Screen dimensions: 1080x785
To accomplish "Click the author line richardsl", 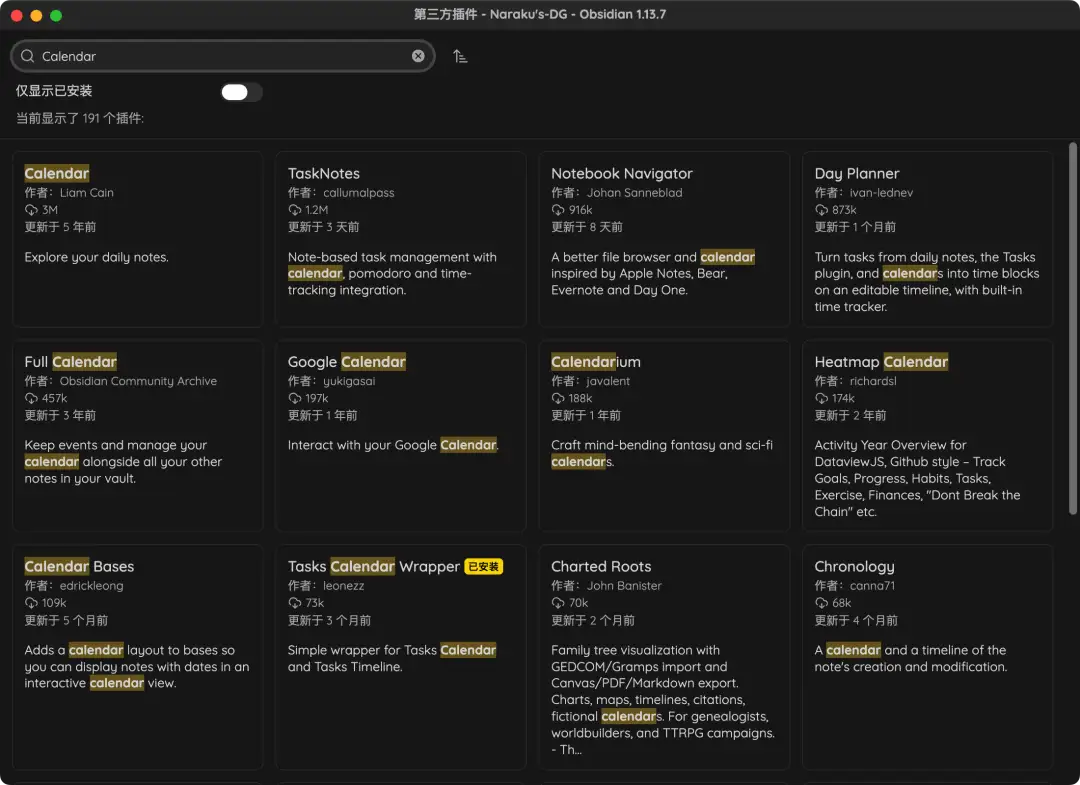I will (855, 381).
